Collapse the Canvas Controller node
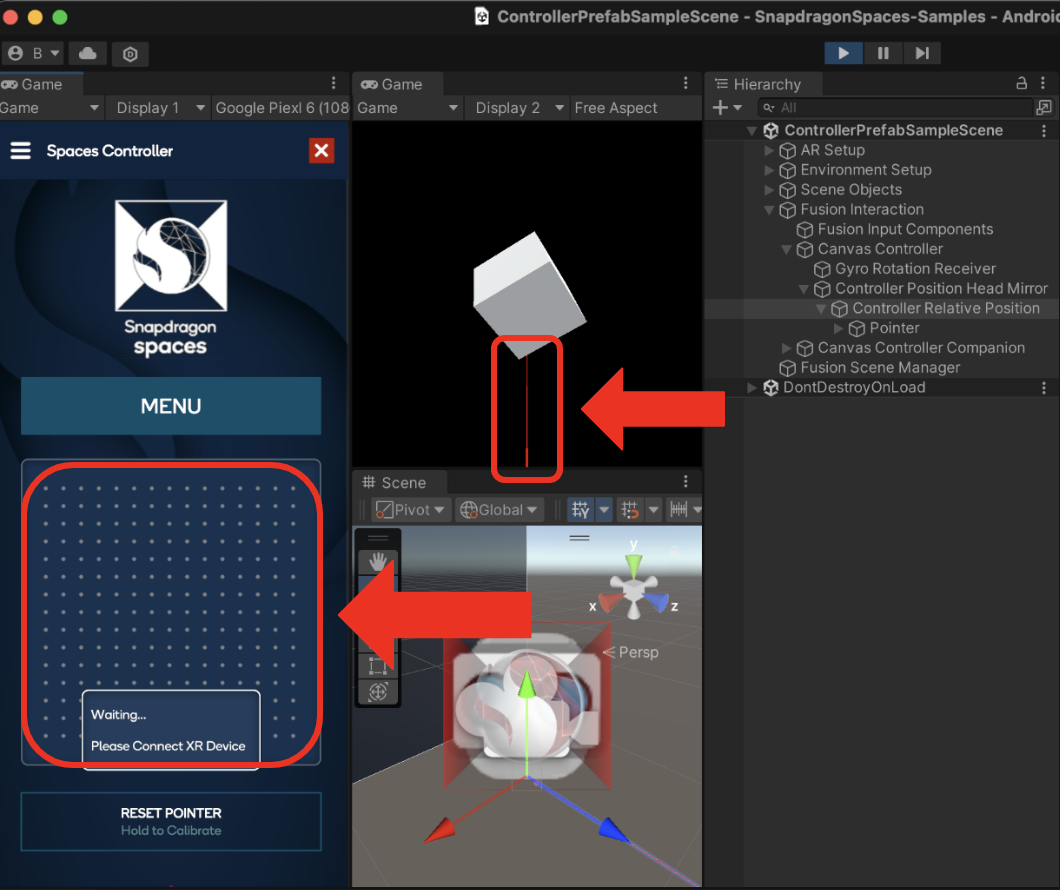Image resolution: width=1060 pixels, height=890 pixels. click(786, 249)
